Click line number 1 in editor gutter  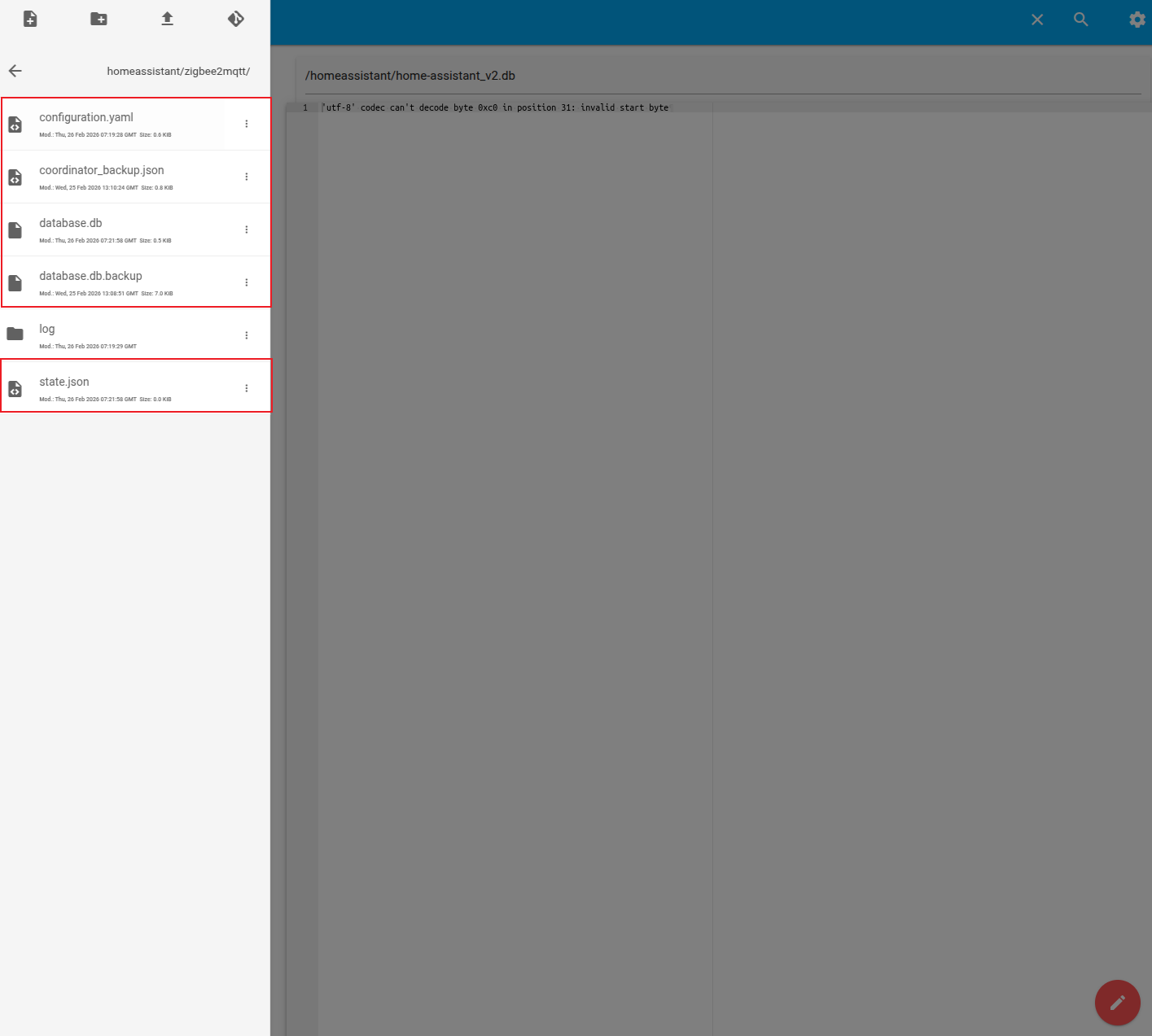(x=305, y=107)
